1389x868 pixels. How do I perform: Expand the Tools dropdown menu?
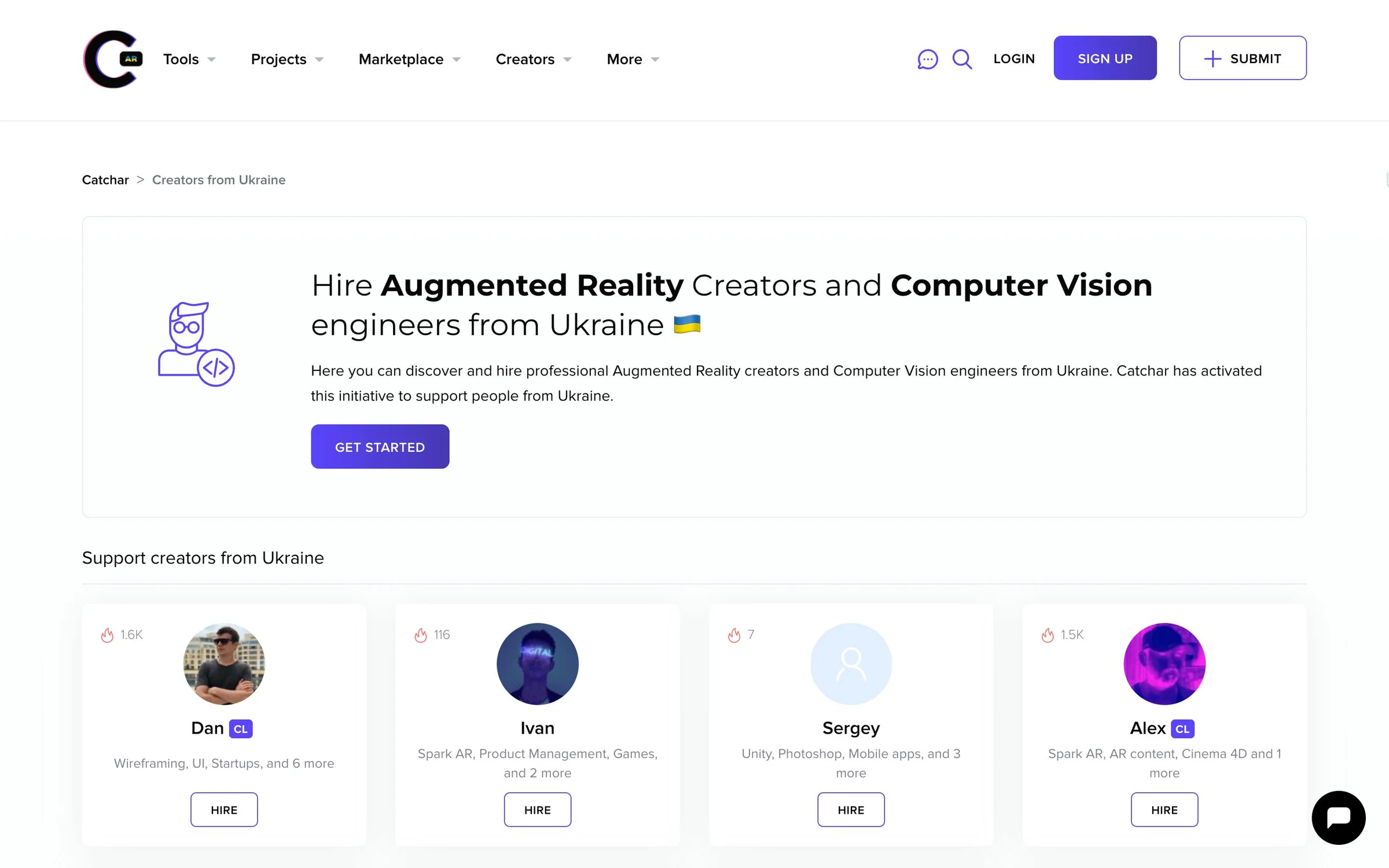[189, 59]
